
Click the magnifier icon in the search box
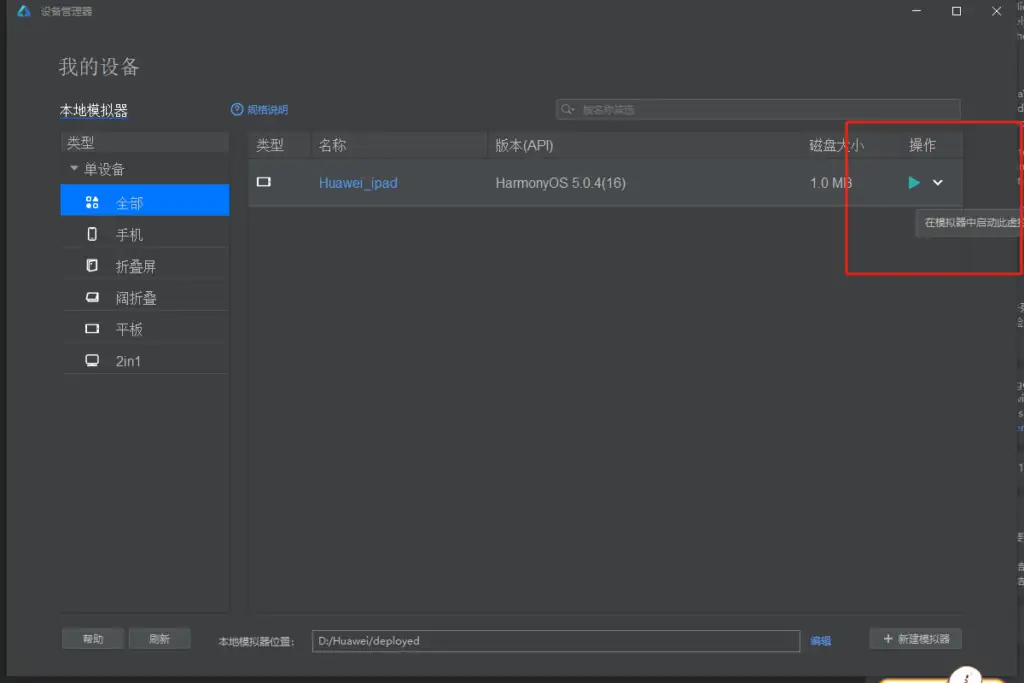pos(568,109)
